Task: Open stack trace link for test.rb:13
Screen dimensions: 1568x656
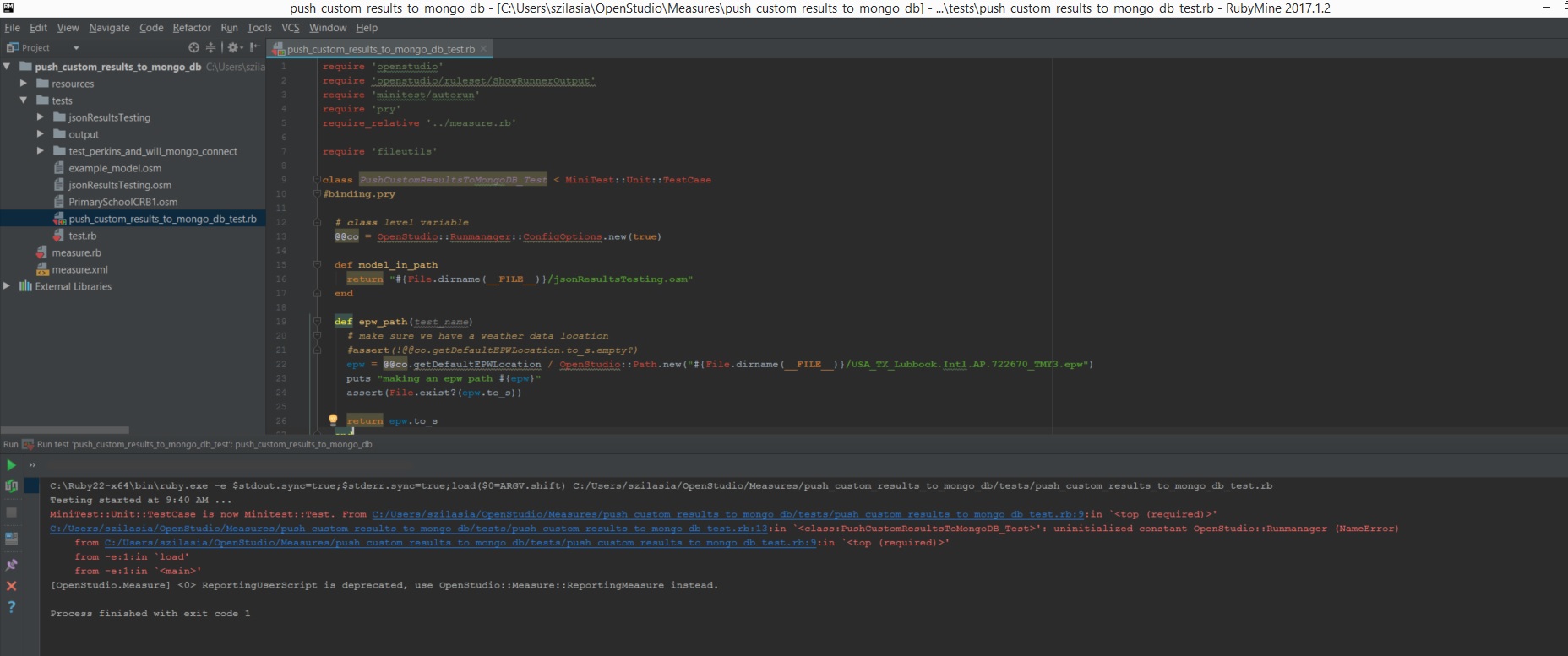Action: pos(409,529)
